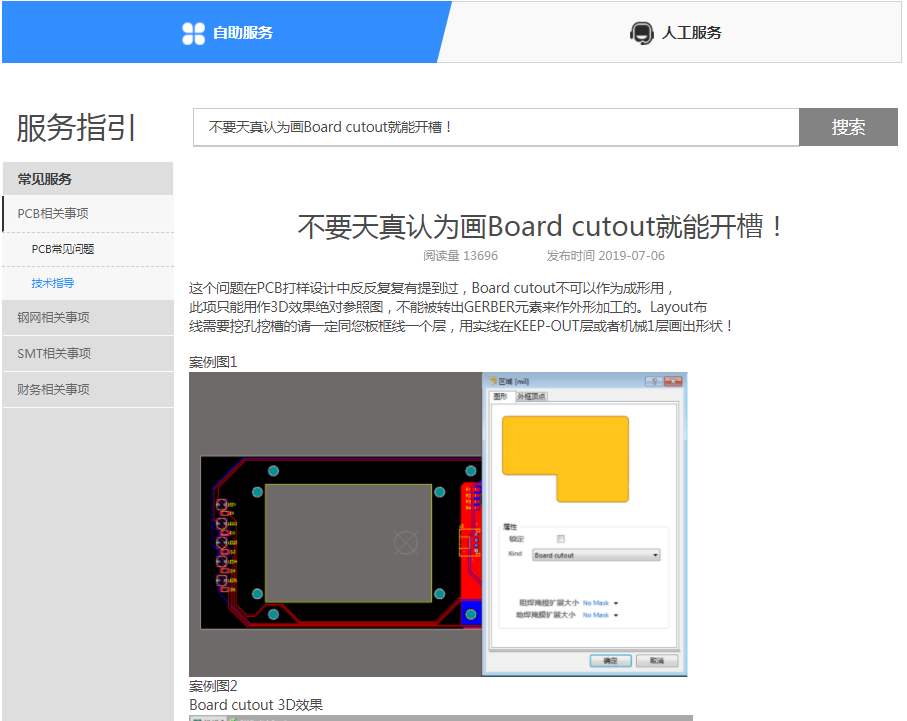This screenshot has width=907, height=721.
Task: Switch to the 外框顶点 tab
Action: (x=531, y=397)
